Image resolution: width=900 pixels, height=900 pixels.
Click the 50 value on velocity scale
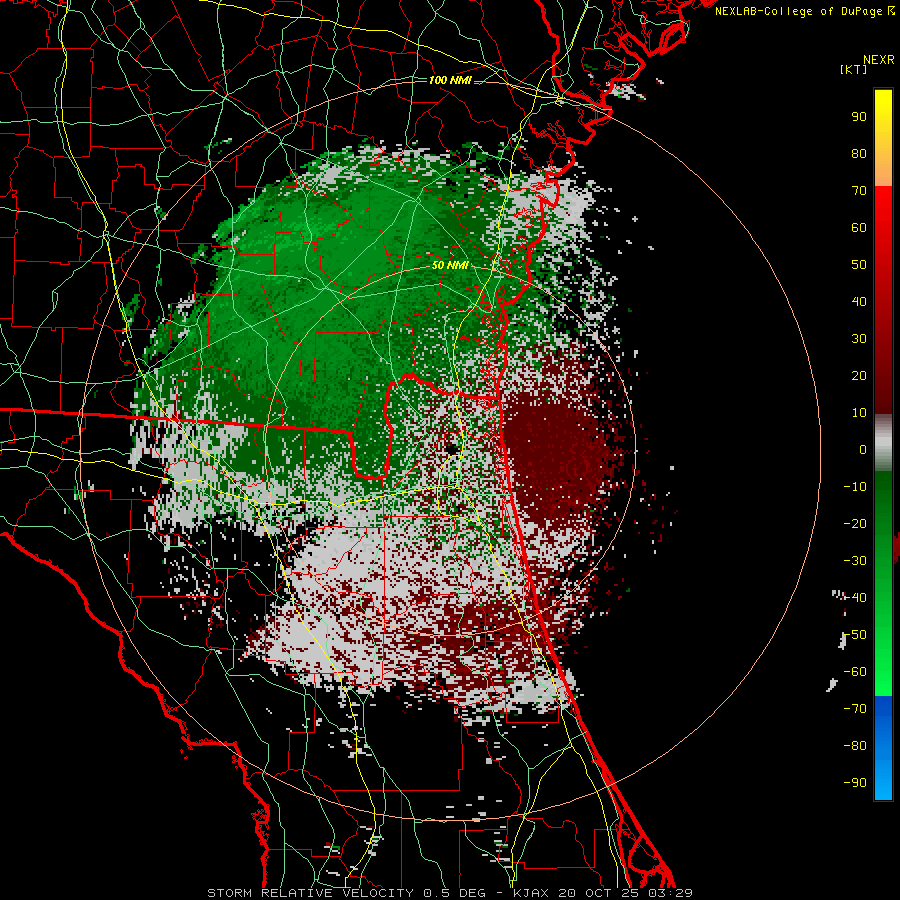point(859,265)
